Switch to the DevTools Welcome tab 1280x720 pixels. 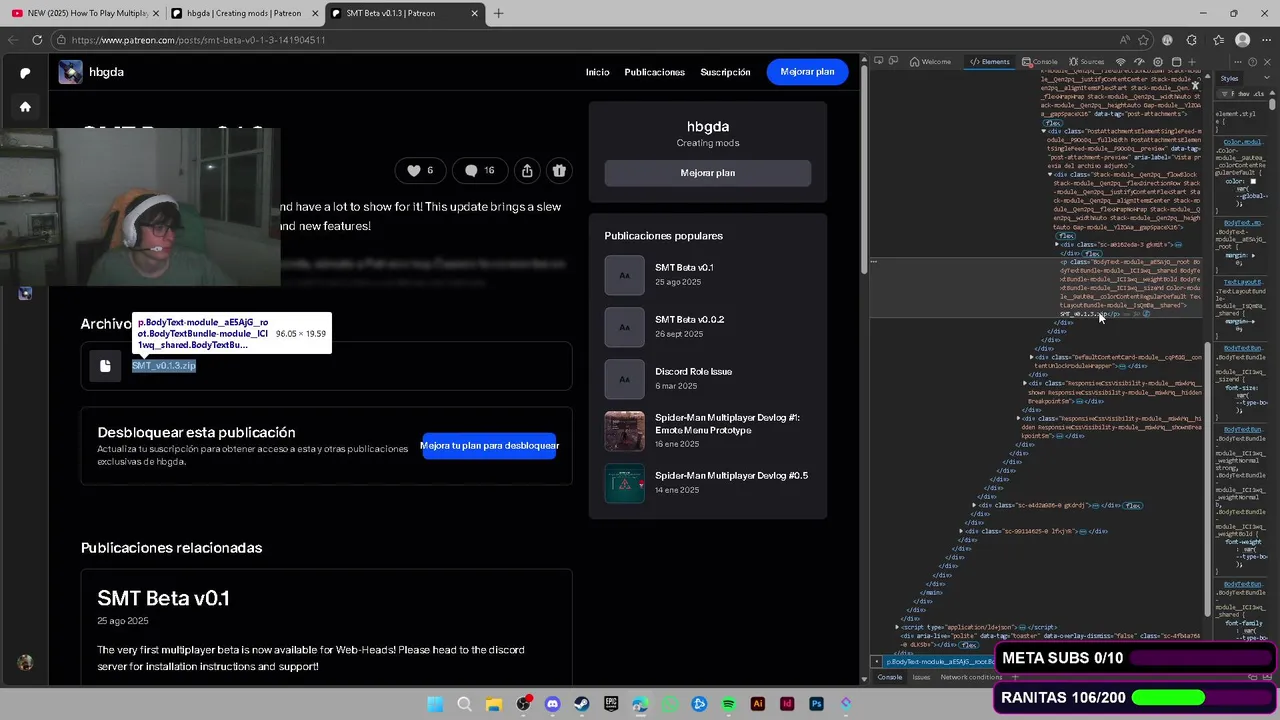[930, 62]
